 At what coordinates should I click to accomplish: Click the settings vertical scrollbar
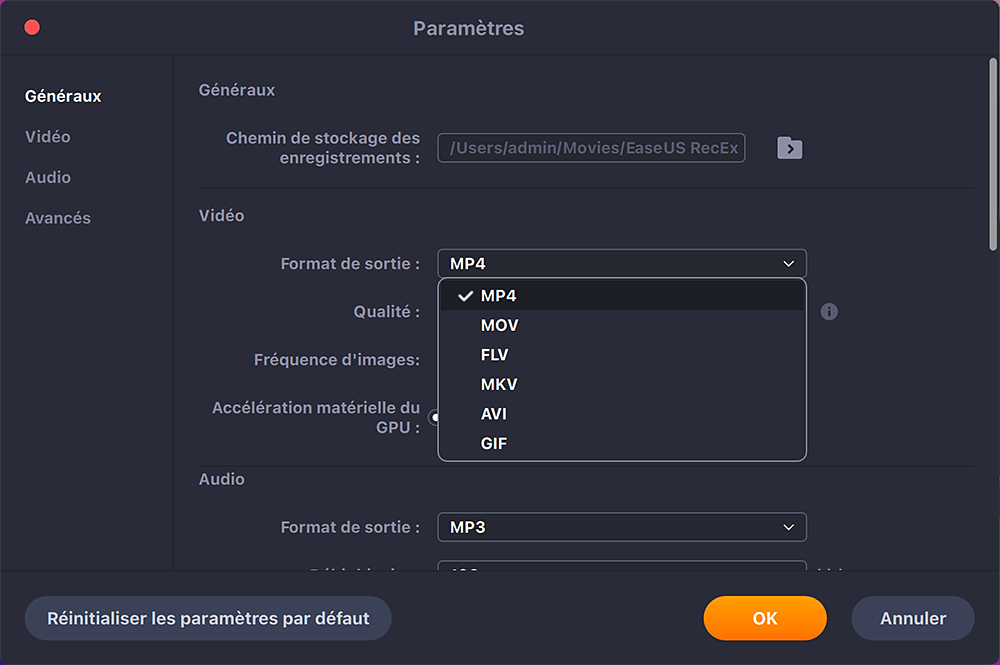tap(992, 154)
